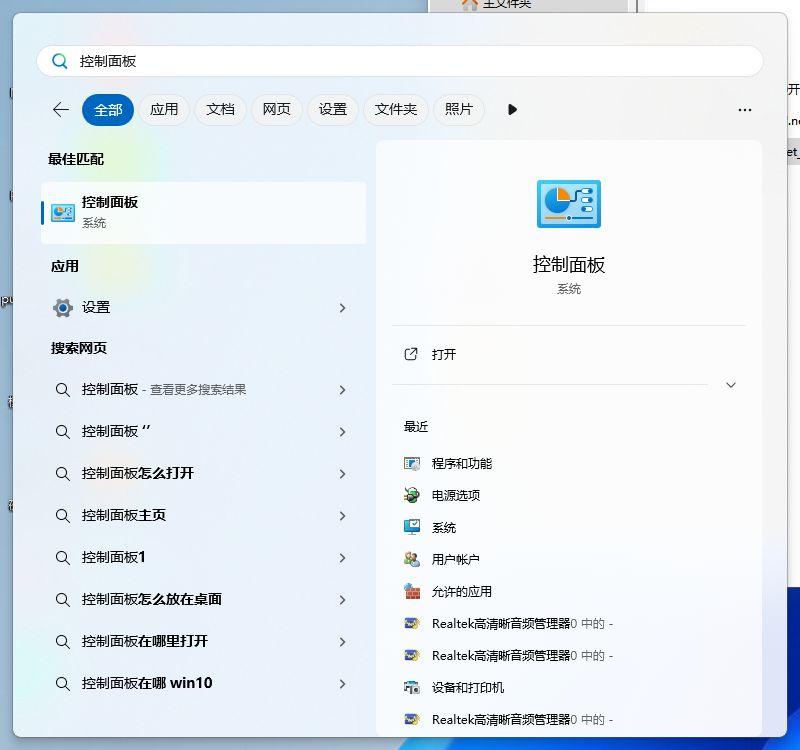Select the 全部 filter tab
Image resolution: width=800 pixels, height=750 pixels.
[x=108, y=110]
